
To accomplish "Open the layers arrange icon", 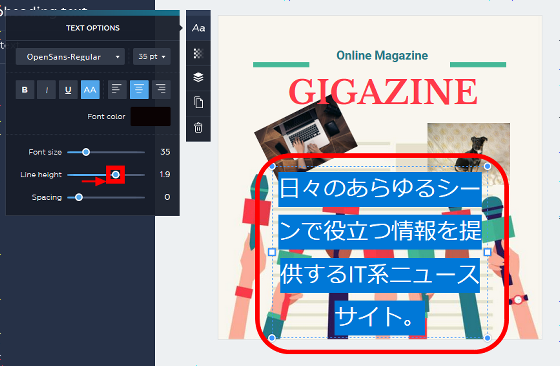I will click(198, 77).
